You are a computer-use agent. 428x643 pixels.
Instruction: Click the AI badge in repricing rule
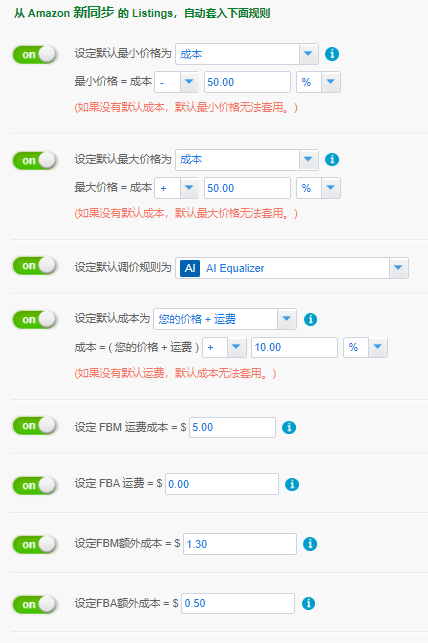190,268
